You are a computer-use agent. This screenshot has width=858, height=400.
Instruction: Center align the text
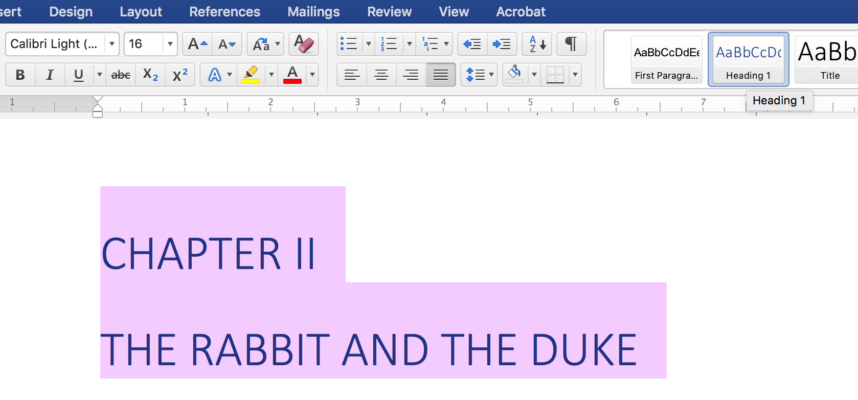coord(381,75)
